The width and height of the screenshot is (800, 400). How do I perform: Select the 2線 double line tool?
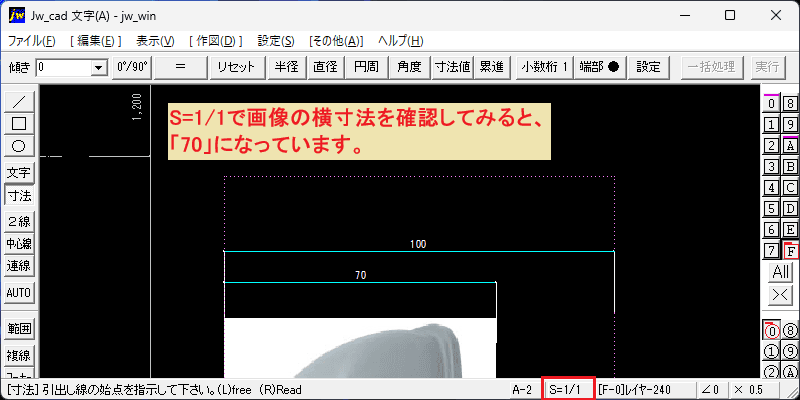pyautogui.click(x=19, y=221)
